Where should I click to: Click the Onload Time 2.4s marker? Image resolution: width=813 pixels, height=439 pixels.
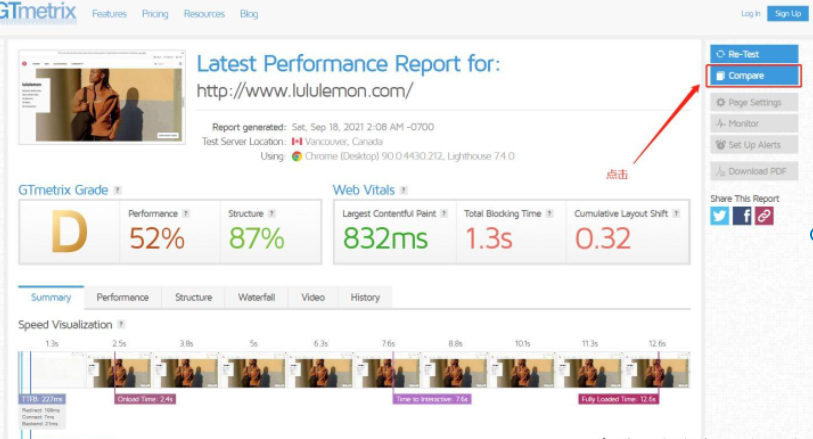click(x=145, y=399)
